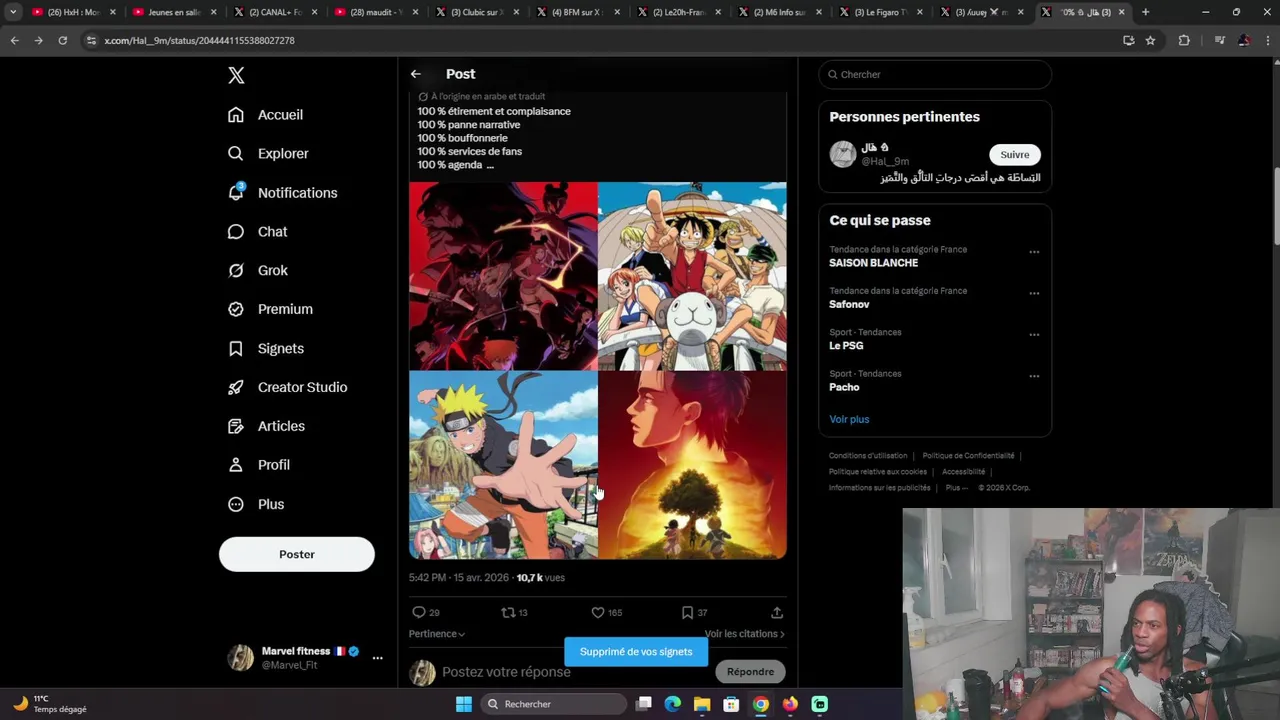Open more options for Le PSG trend

tap(1034, 335)
